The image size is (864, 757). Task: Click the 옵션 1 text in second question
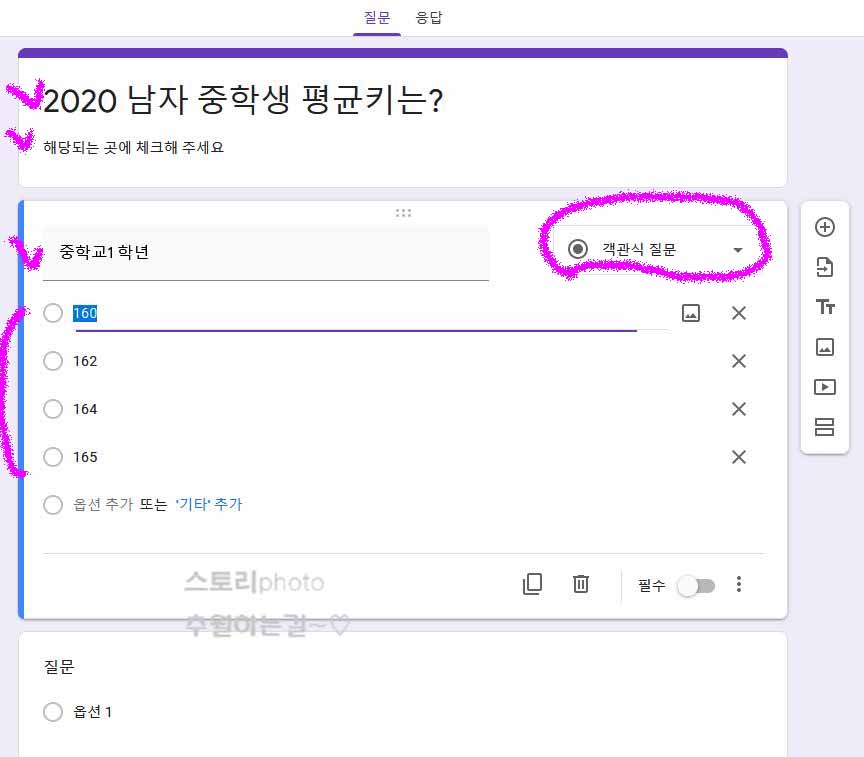(x=93, y=712)
